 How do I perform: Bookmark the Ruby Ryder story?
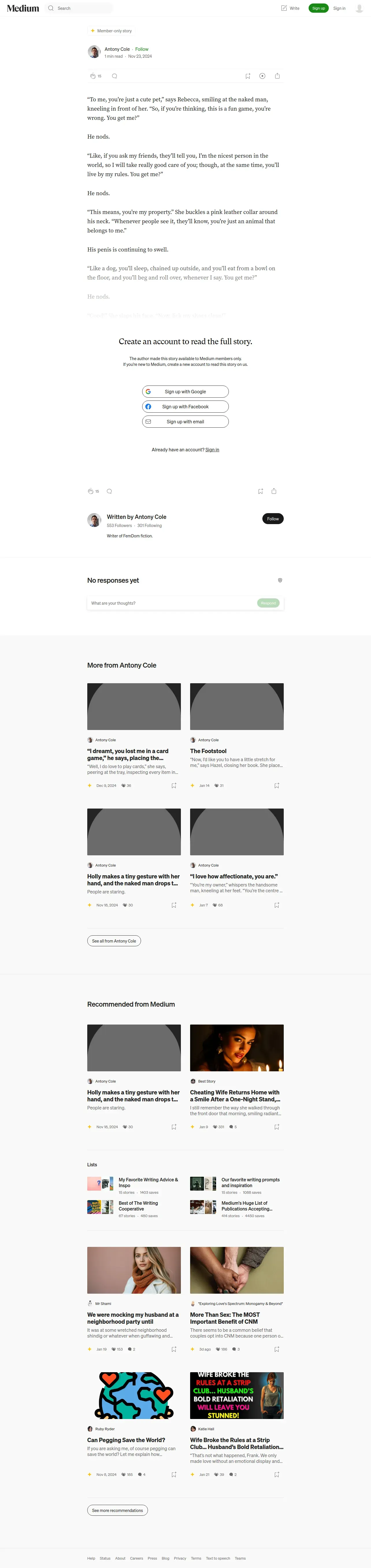(x=174, y=1475)
